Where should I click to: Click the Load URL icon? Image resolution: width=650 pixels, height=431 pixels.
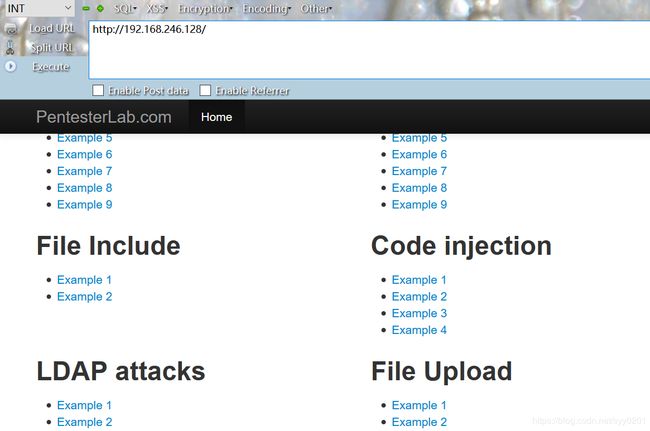pyautogui.click(x=10, y=29)
